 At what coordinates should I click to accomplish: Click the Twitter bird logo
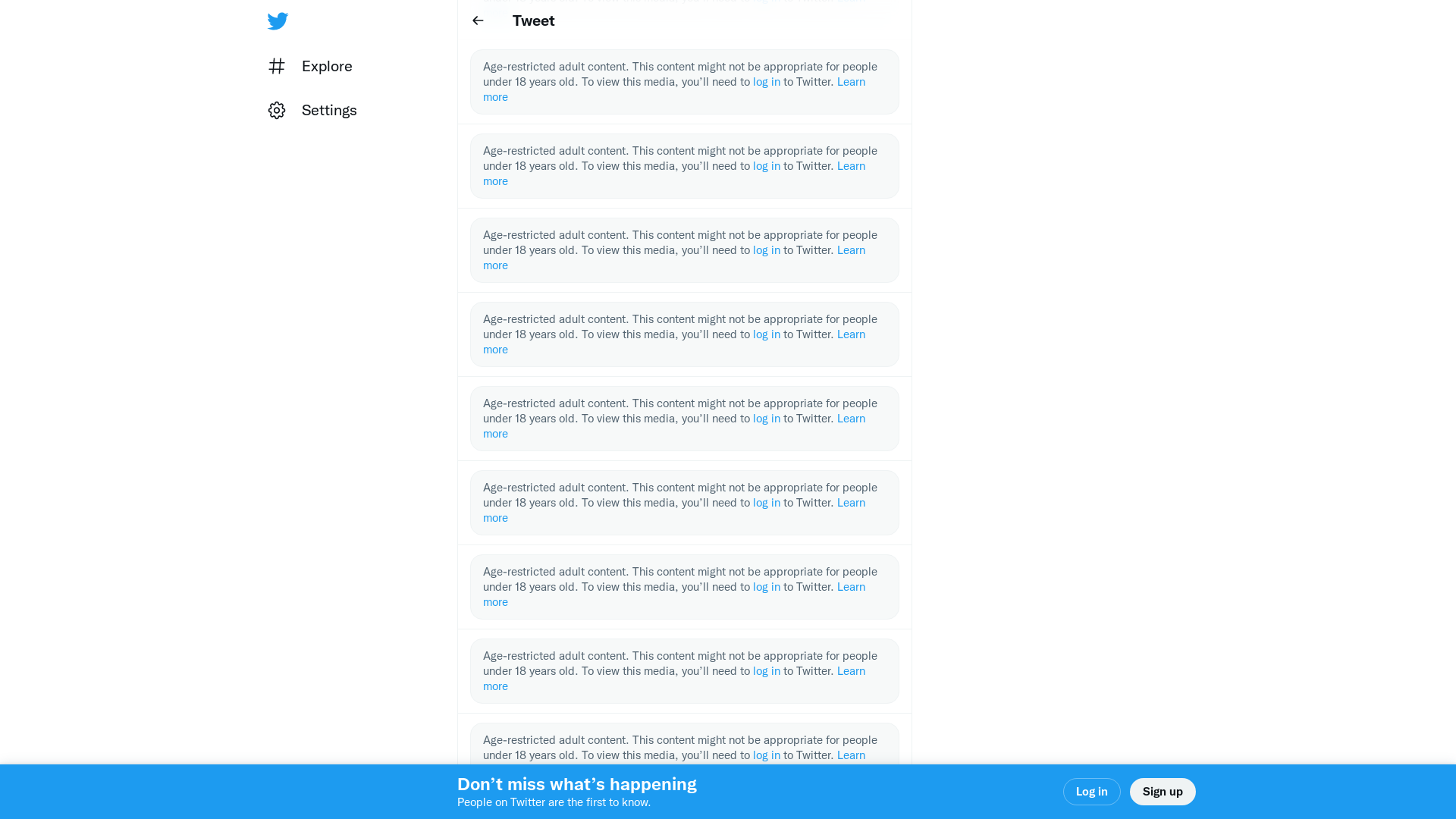(x=278, y=21)
